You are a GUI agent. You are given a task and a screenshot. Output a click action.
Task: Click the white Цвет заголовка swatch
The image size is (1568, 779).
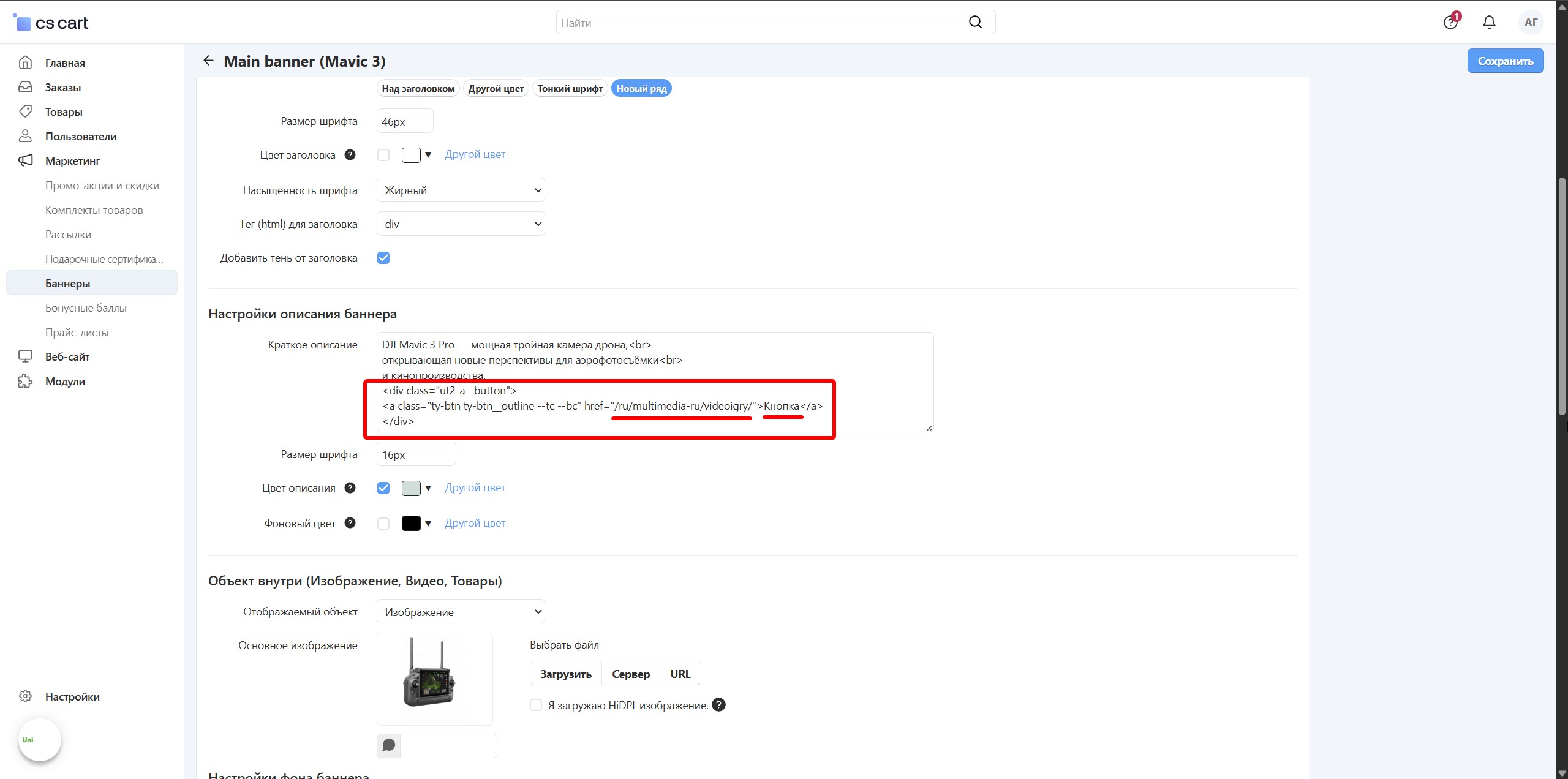coord(411,155)
